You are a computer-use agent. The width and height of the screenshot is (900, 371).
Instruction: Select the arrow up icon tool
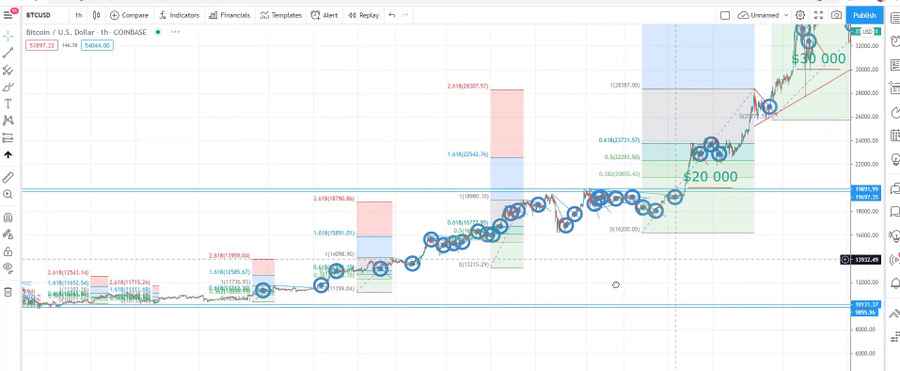click(8, 155)
